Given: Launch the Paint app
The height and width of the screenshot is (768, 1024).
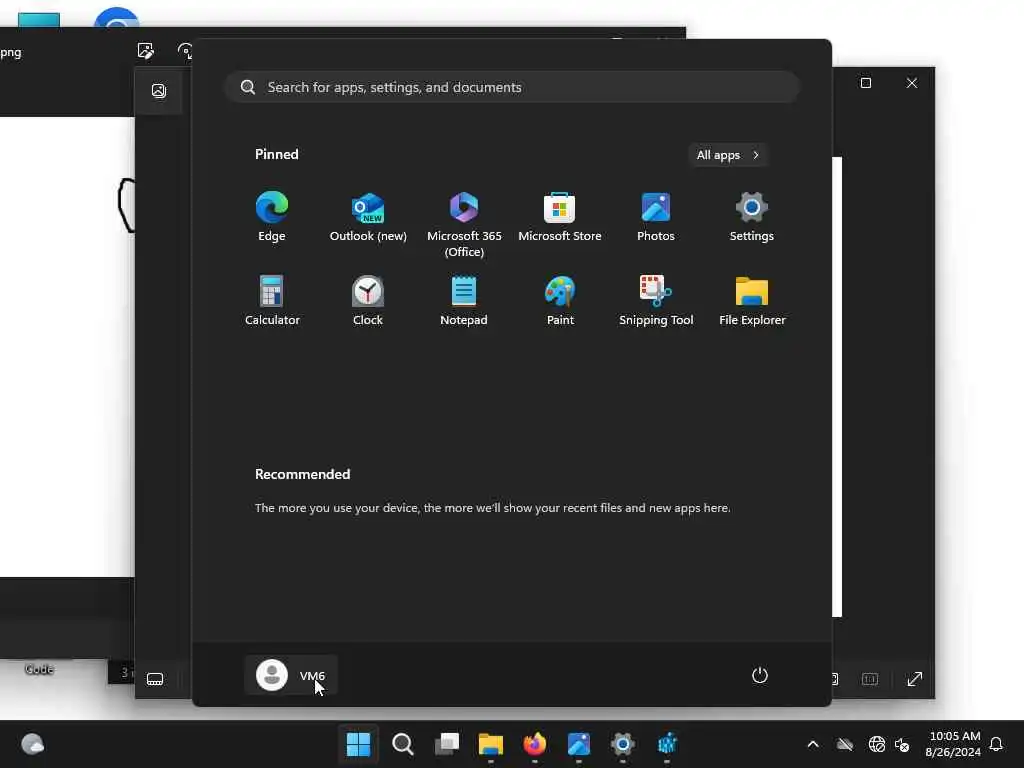Looking at the screenshot, I should point(560,300).
